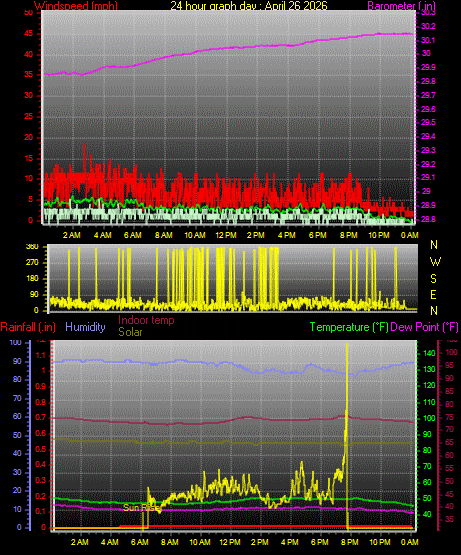461x555 pixels.
Task: Click the "29.2" barometer axis value
Action: (x=428, y=164)
